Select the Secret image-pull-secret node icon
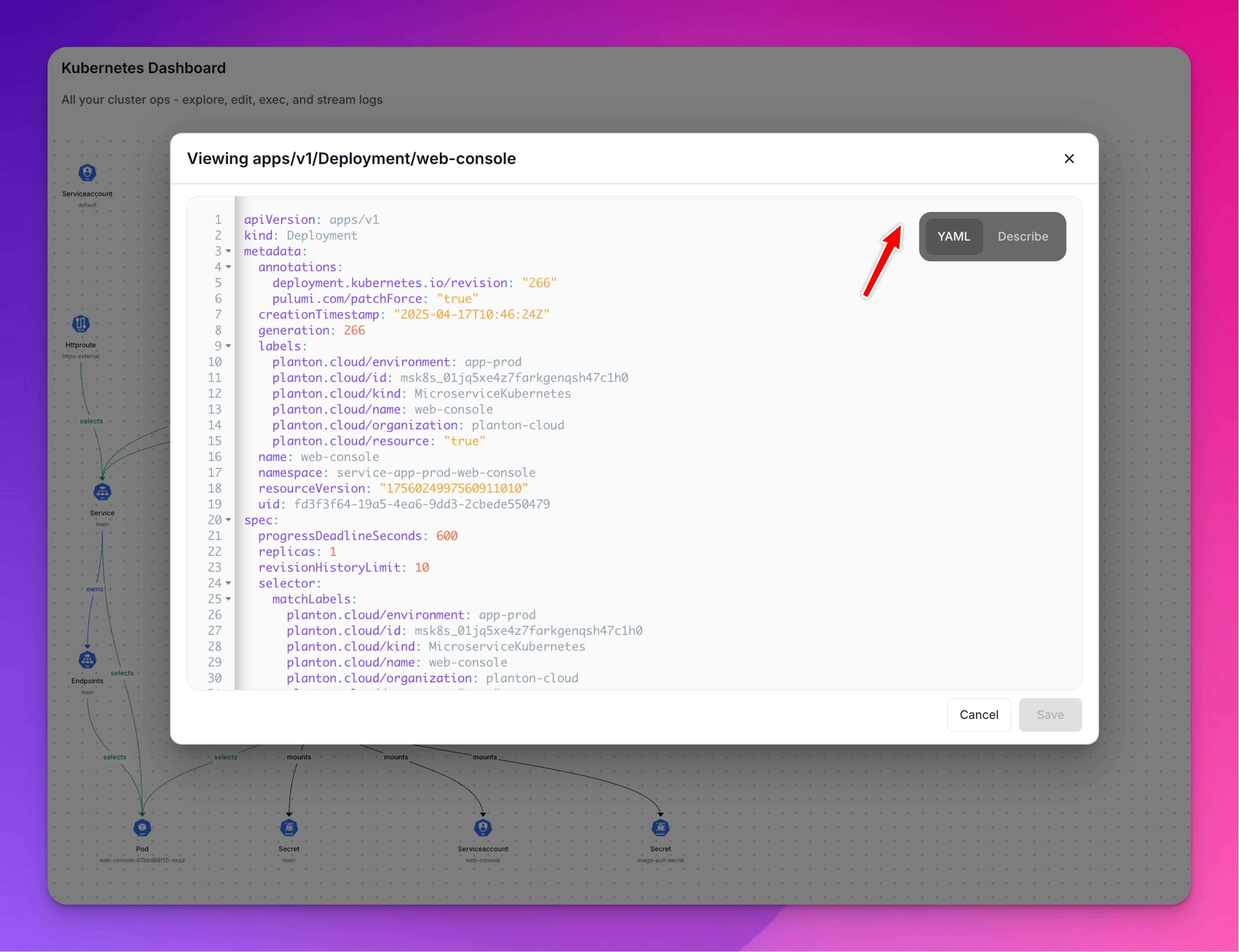The height and width of the screenshot is (952, 1239). click(x=660, y=828)
